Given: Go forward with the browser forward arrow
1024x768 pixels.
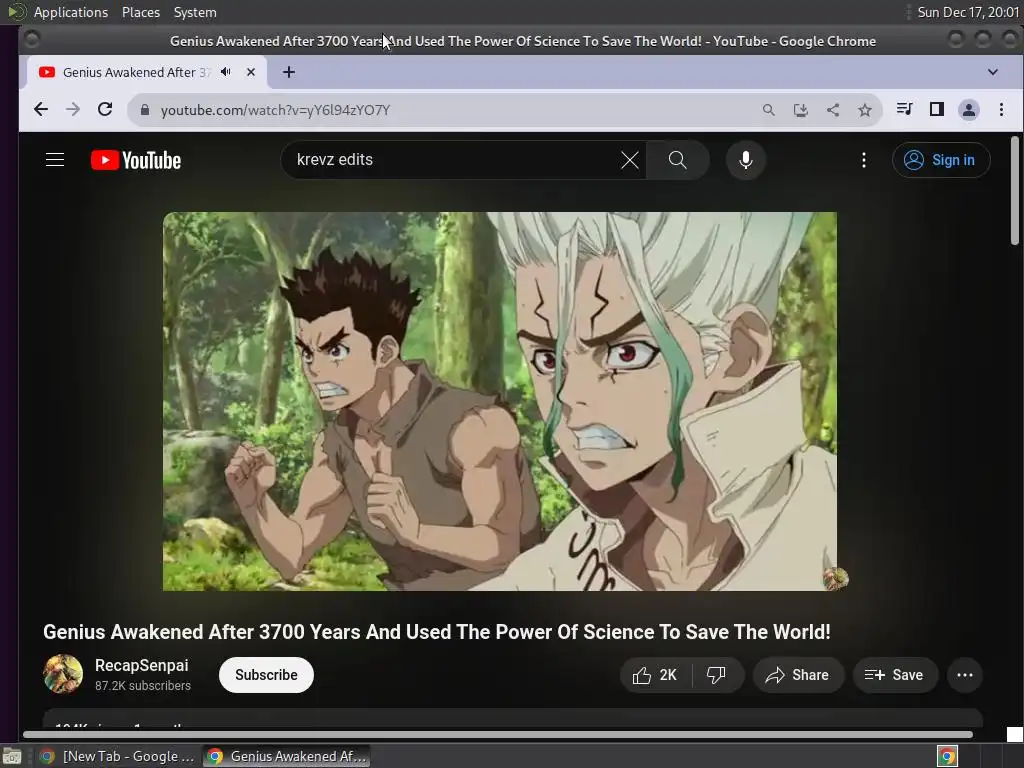Looking at the screenshot, I should (72, 110).
